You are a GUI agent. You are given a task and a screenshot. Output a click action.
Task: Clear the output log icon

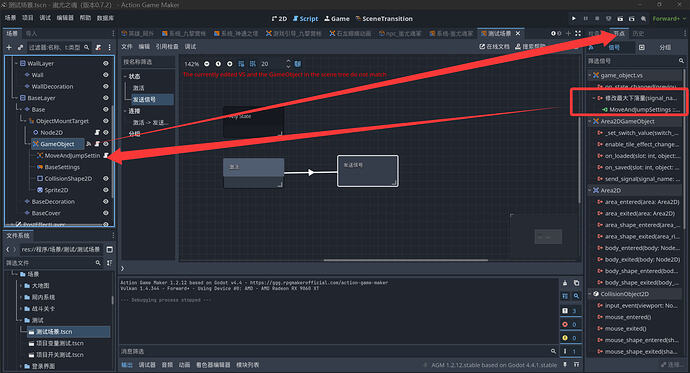click(x=565, y=283)
